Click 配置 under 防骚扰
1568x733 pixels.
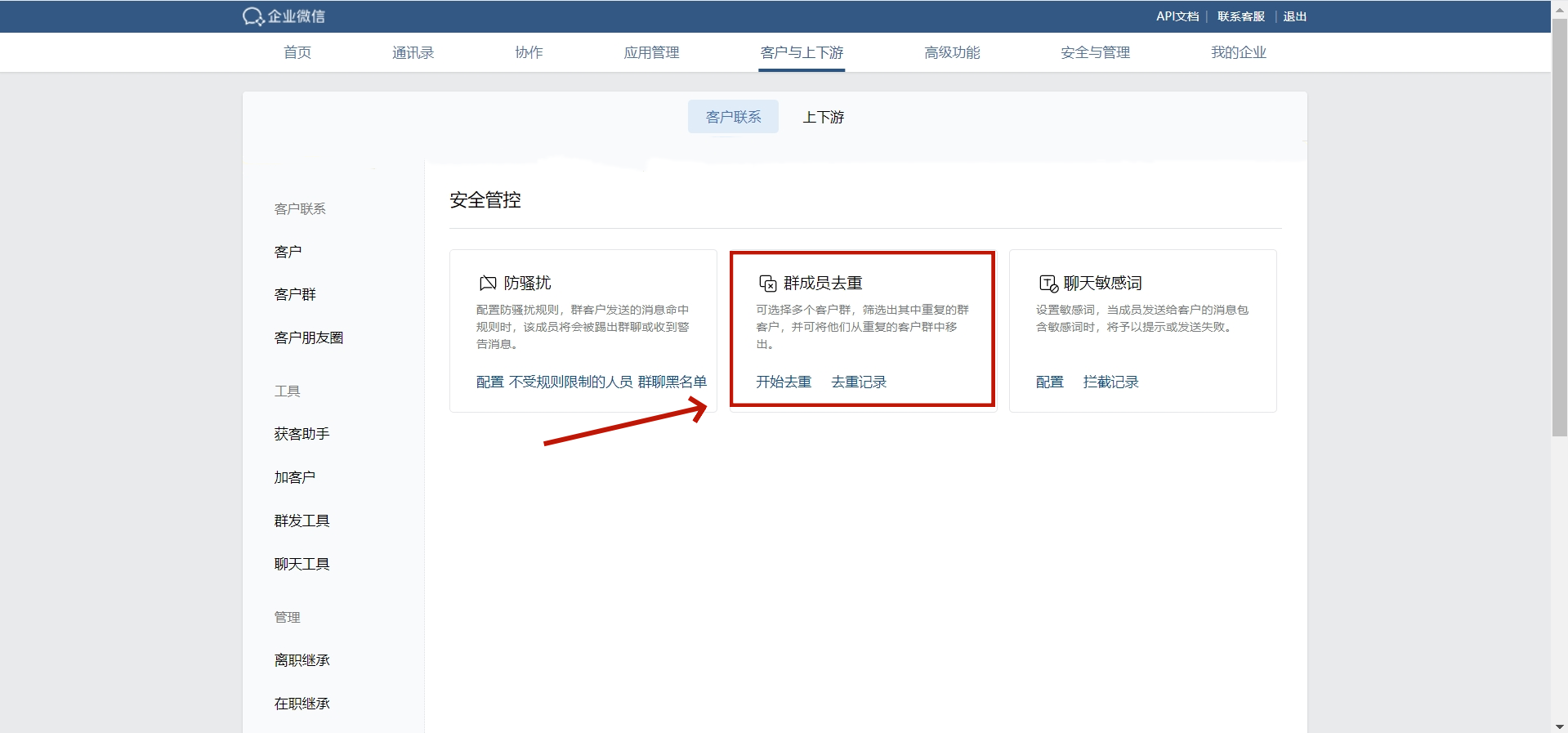[489, 382]
